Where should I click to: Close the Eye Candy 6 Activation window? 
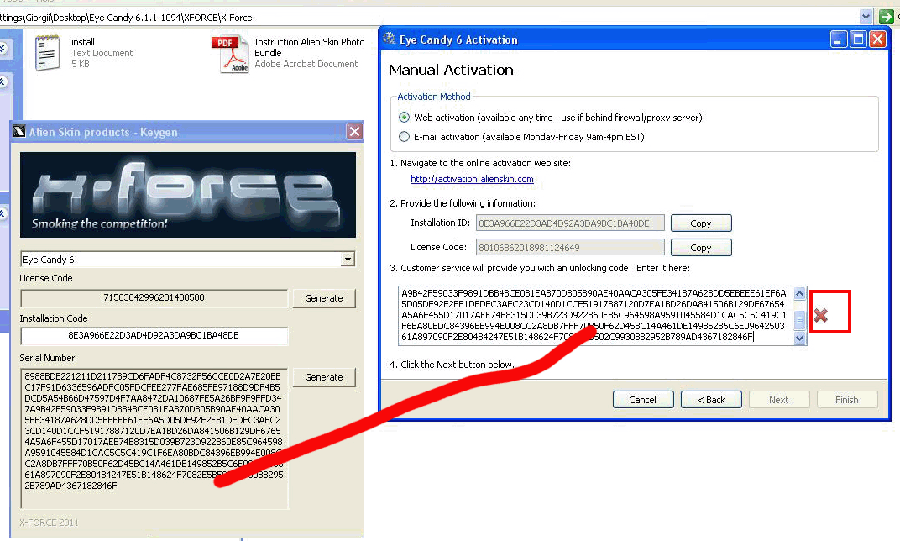tap(878, 40)
